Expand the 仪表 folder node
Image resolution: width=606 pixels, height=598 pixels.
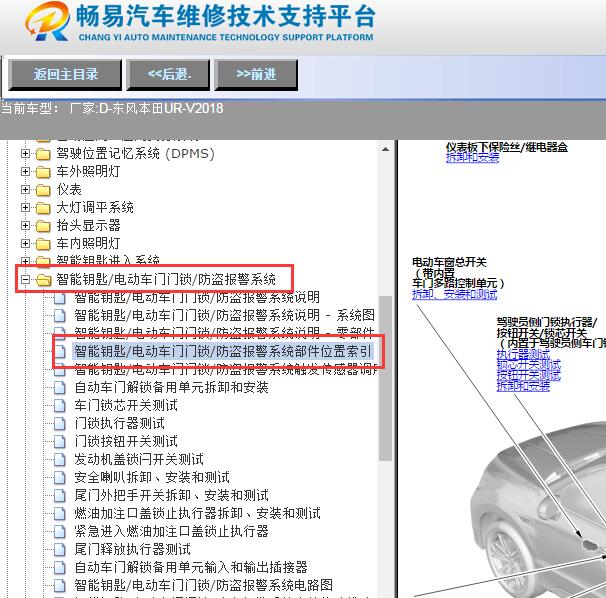26,190
